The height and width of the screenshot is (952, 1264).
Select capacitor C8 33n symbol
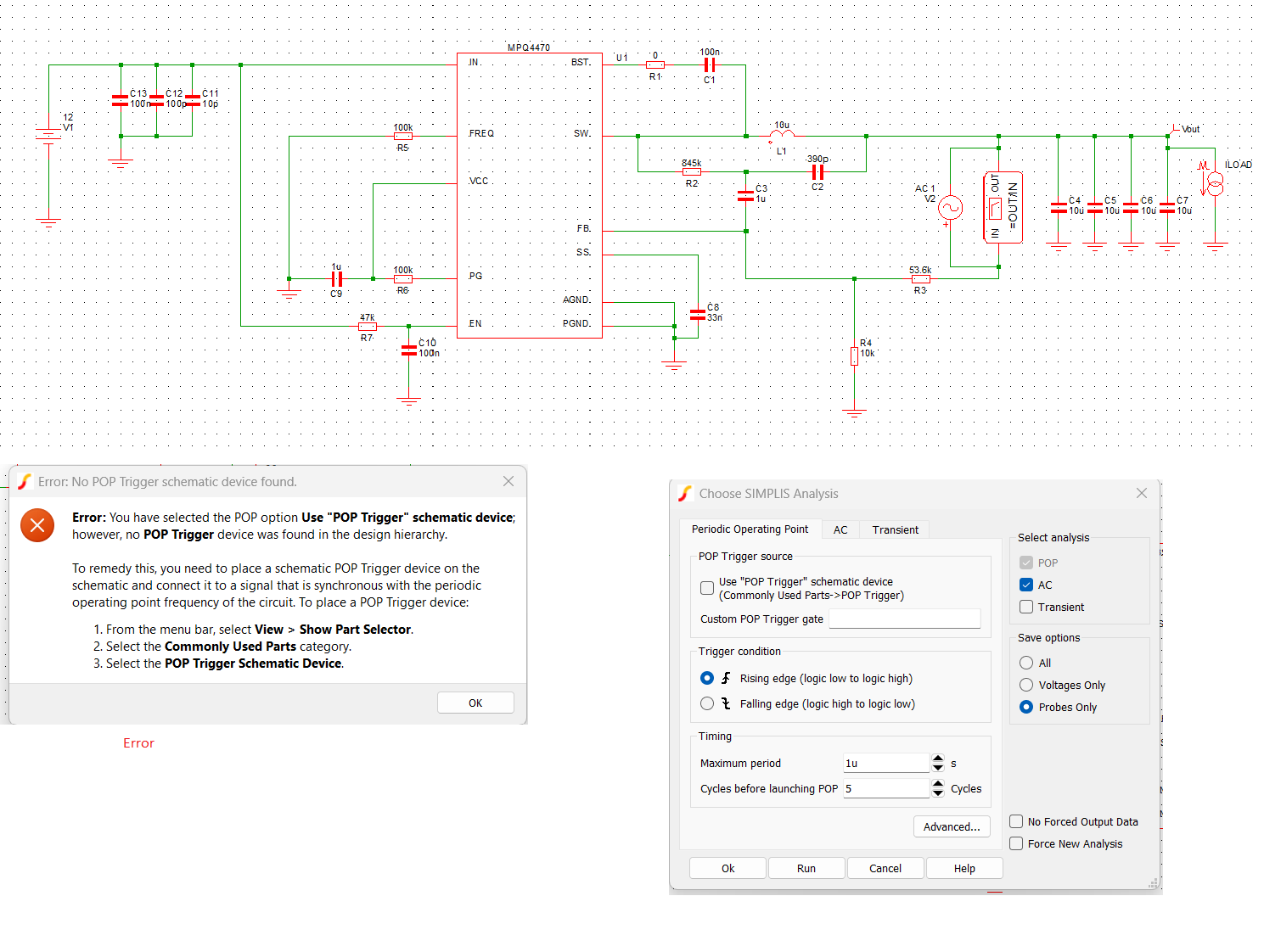click(698, 314)
